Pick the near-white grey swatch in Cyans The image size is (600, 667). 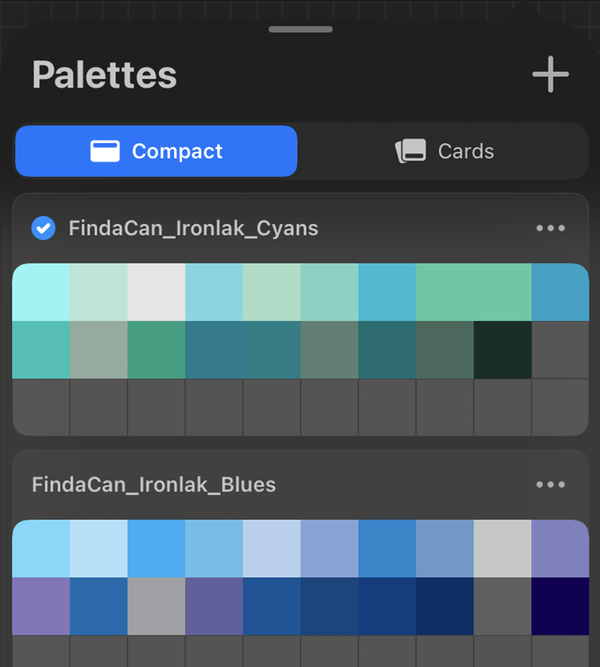156,292
